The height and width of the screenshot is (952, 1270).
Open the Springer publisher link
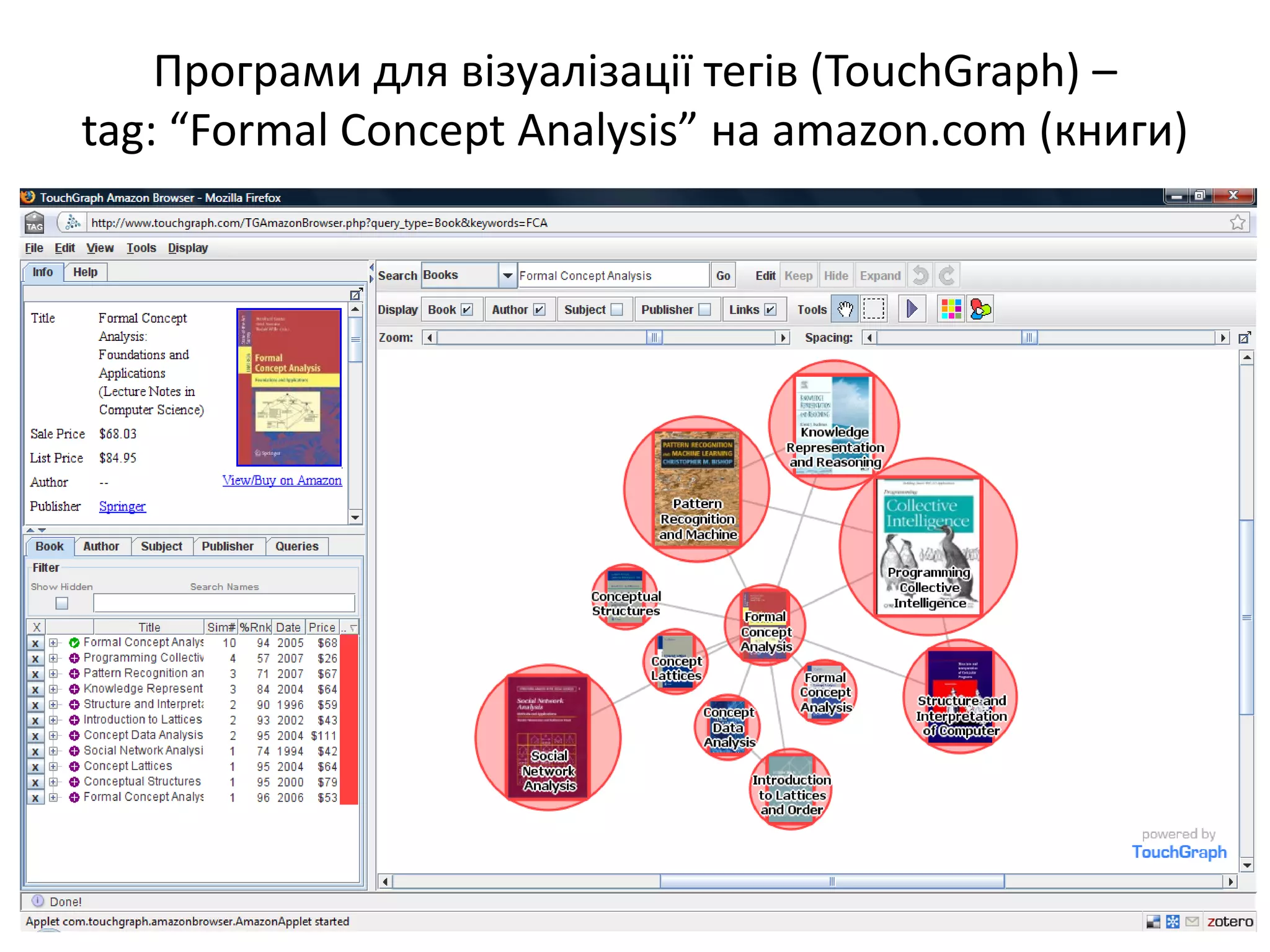(122, 506)
